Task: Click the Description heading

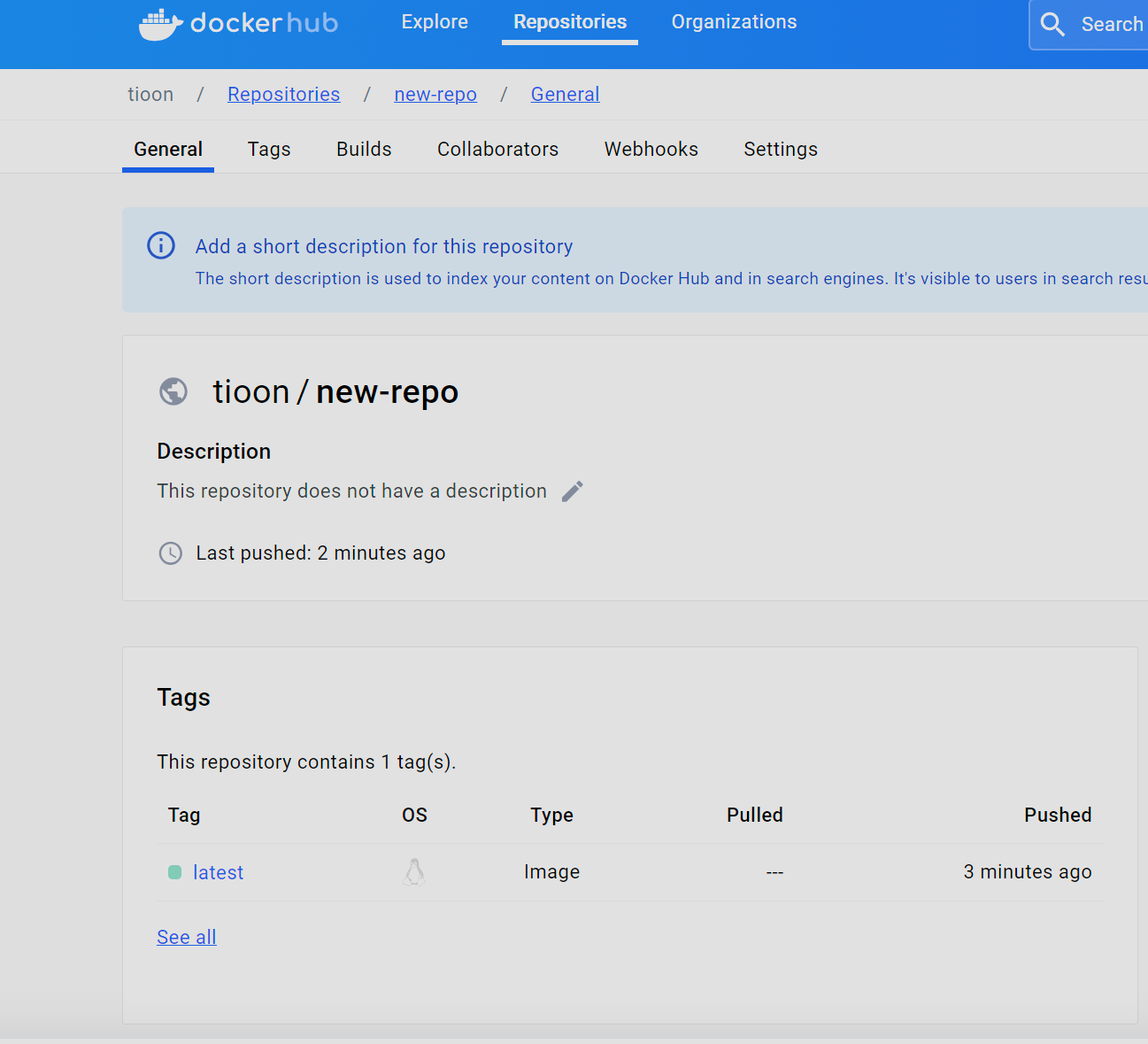Action: 213,452
